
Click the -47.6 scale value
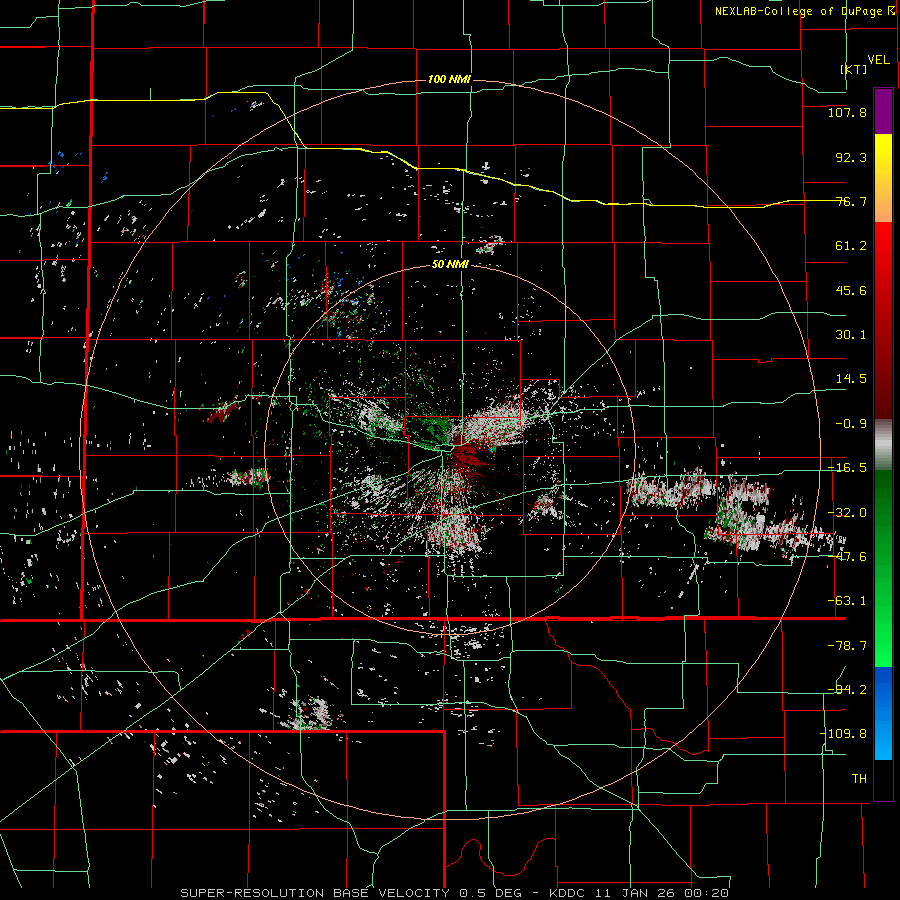(847, 557)
